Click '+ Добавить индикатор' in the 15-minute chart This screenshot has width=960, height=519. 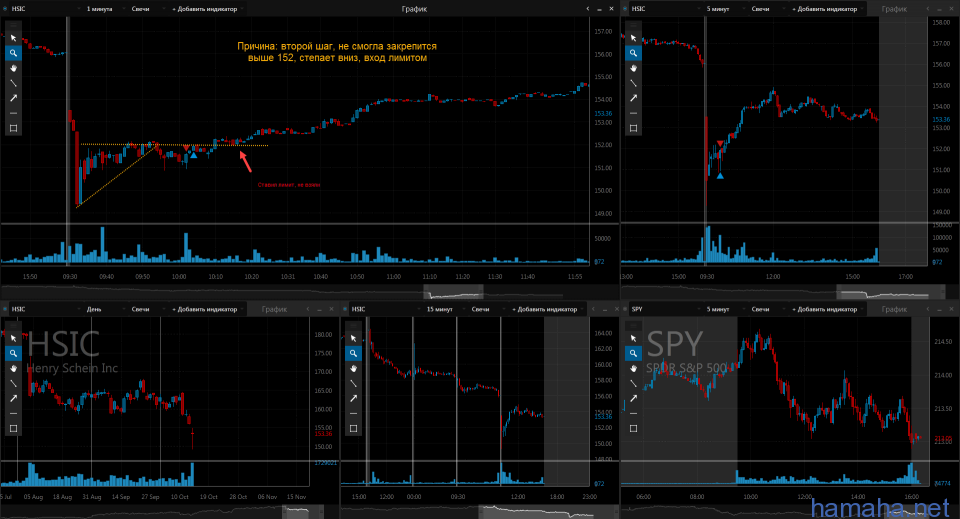[546, 309]
